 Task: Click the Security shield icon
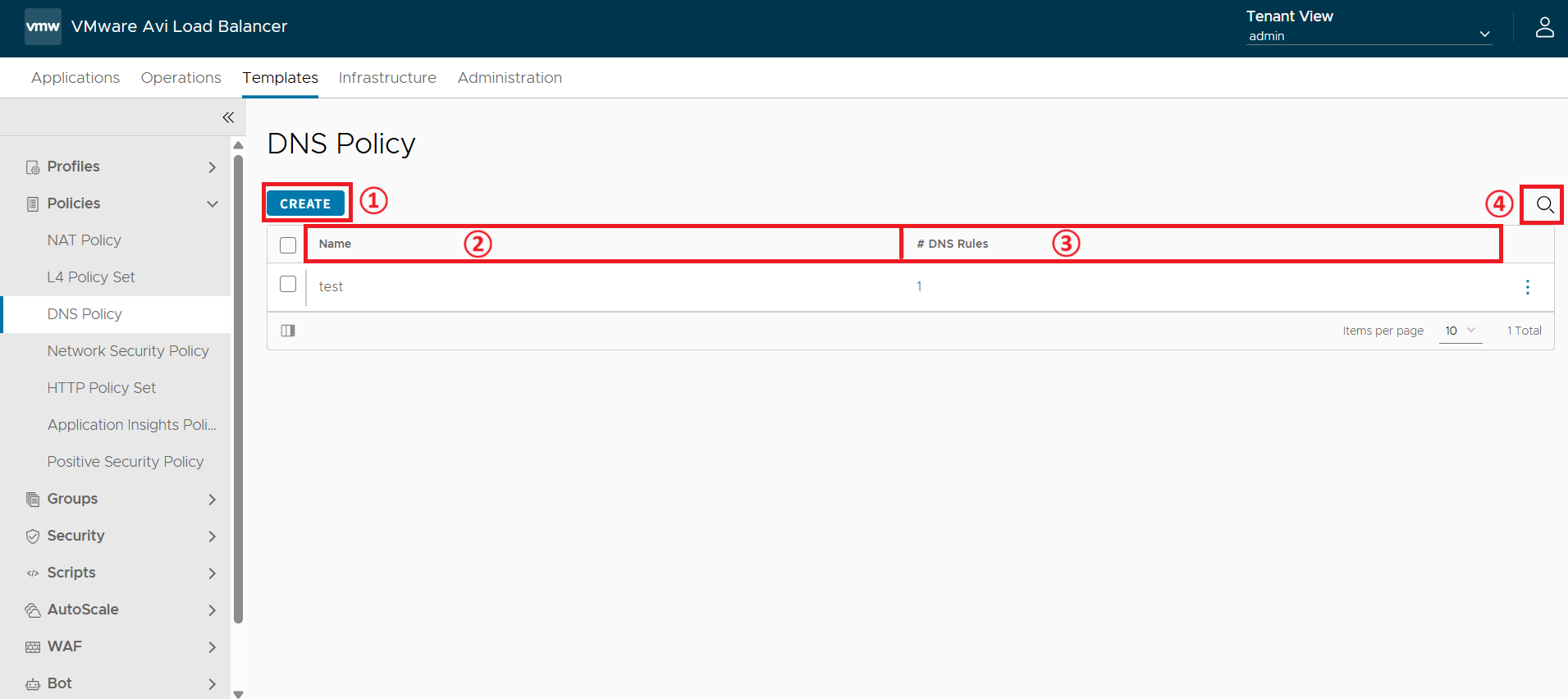pyautogui.click(x=33, y=536)
